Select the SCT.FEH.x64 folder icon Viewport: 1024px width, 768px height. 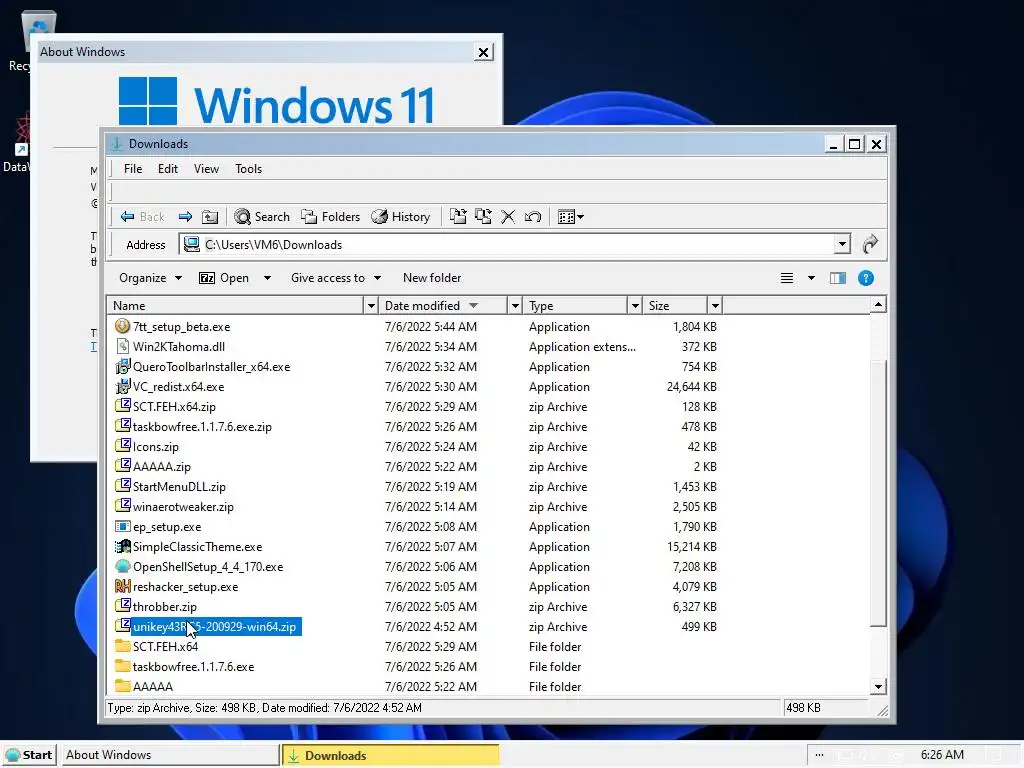click(x=122, y=647)
